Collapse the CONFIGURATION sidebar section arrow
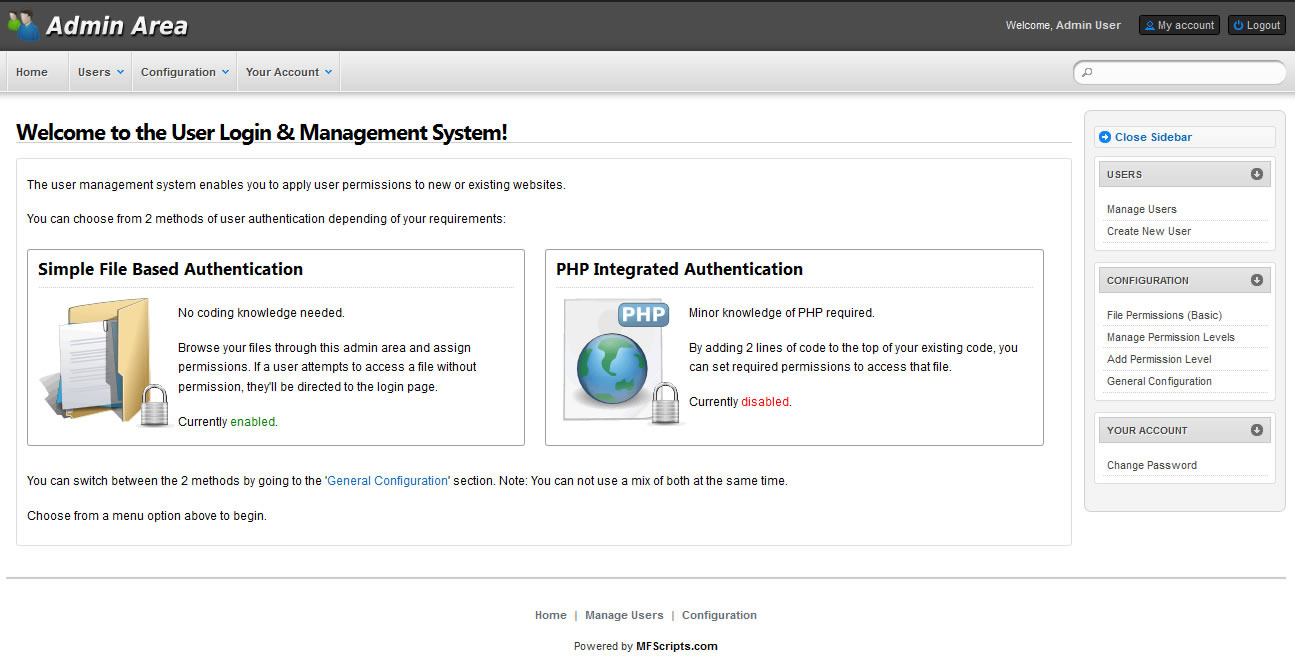The image size is (1295, 669). (1257, 280)
